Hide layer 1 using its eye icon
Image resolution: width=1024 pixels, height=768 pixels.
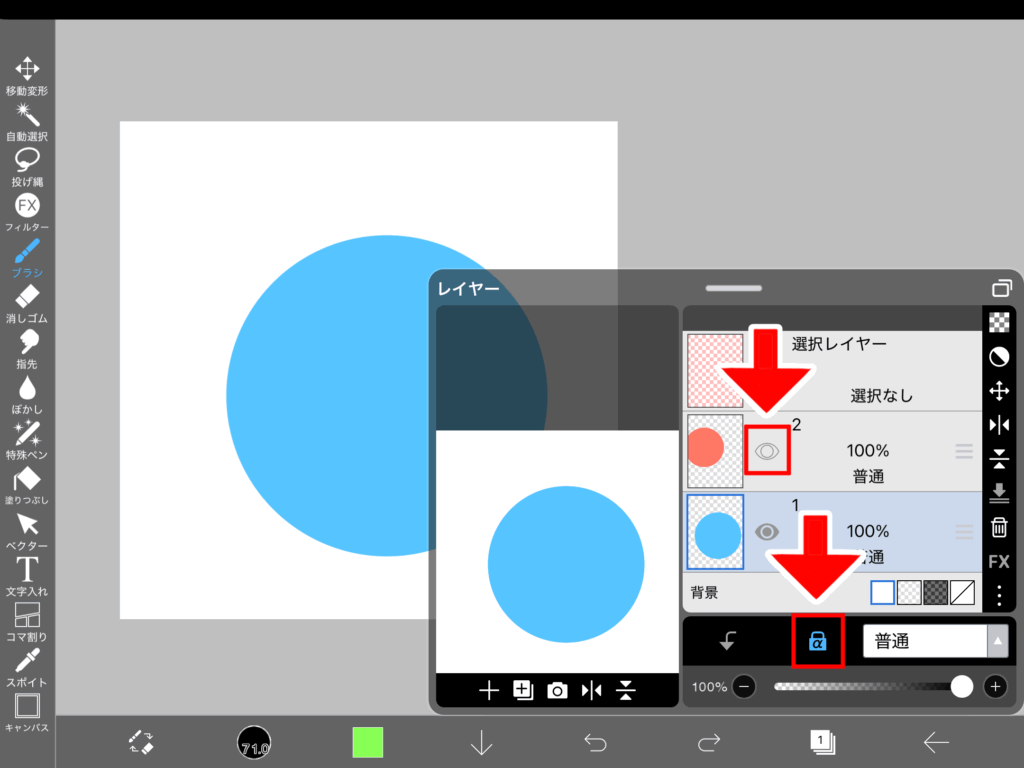[767, 531]
